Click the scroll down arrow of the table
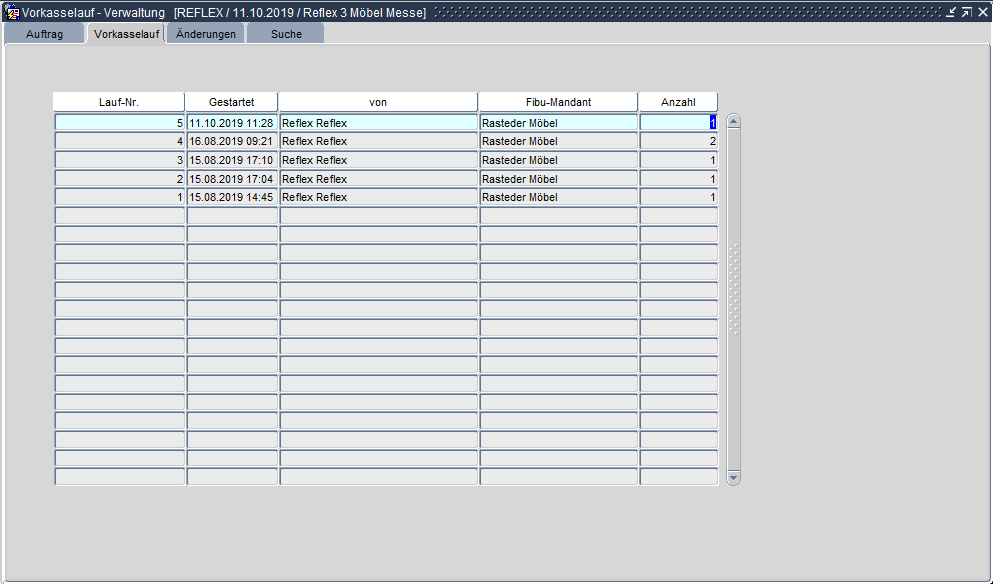Image resolution: width=993 pixels, height=584 pixels. [733, 478]
